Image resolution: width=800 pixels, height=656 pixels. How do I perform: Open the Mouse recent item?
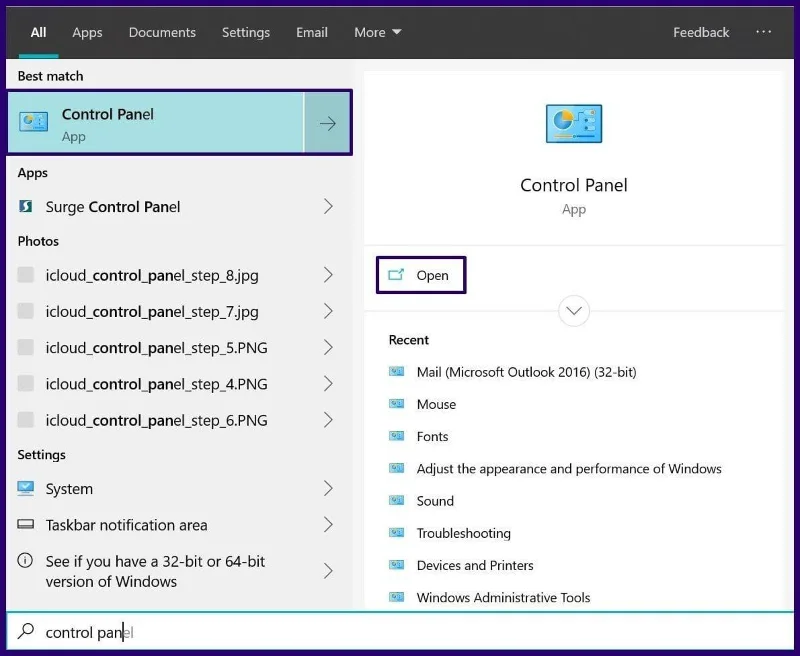click(436, 404)
